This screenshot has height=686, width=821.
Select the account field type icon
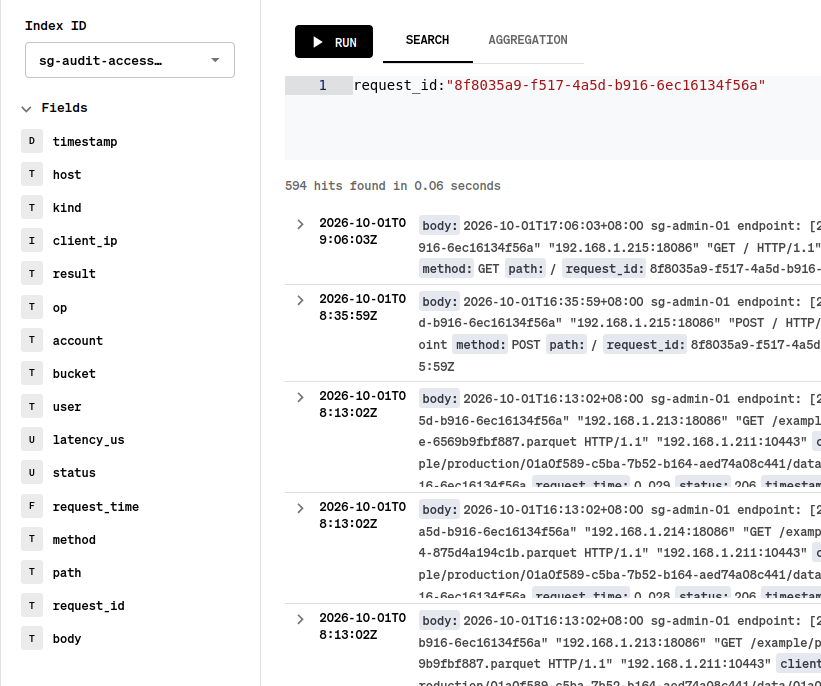coord(32,340)
